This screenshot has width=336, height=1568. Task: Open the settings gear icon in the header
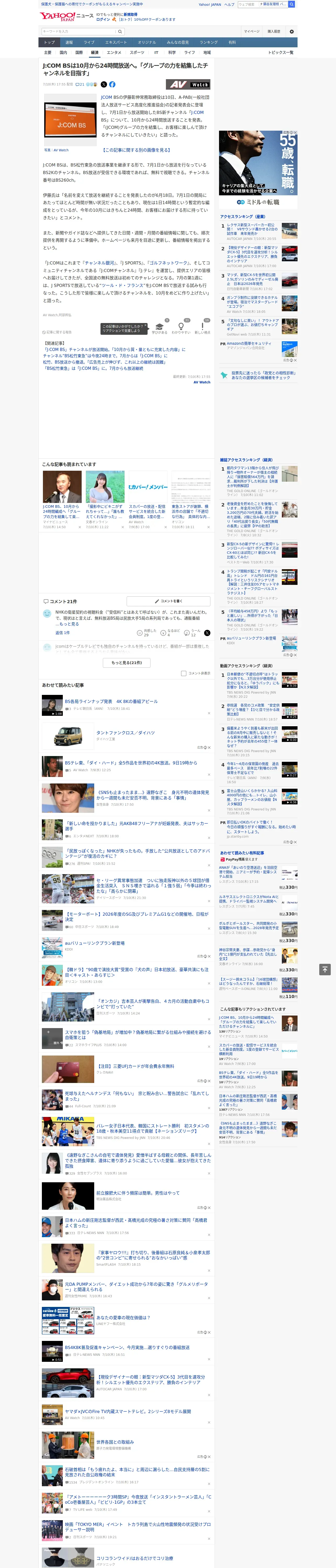(292, 32)
